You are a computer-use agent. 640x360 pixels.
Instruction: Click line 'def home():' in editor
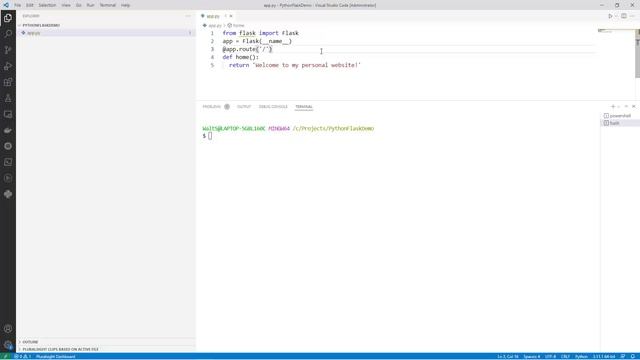(x=240, y=57)
